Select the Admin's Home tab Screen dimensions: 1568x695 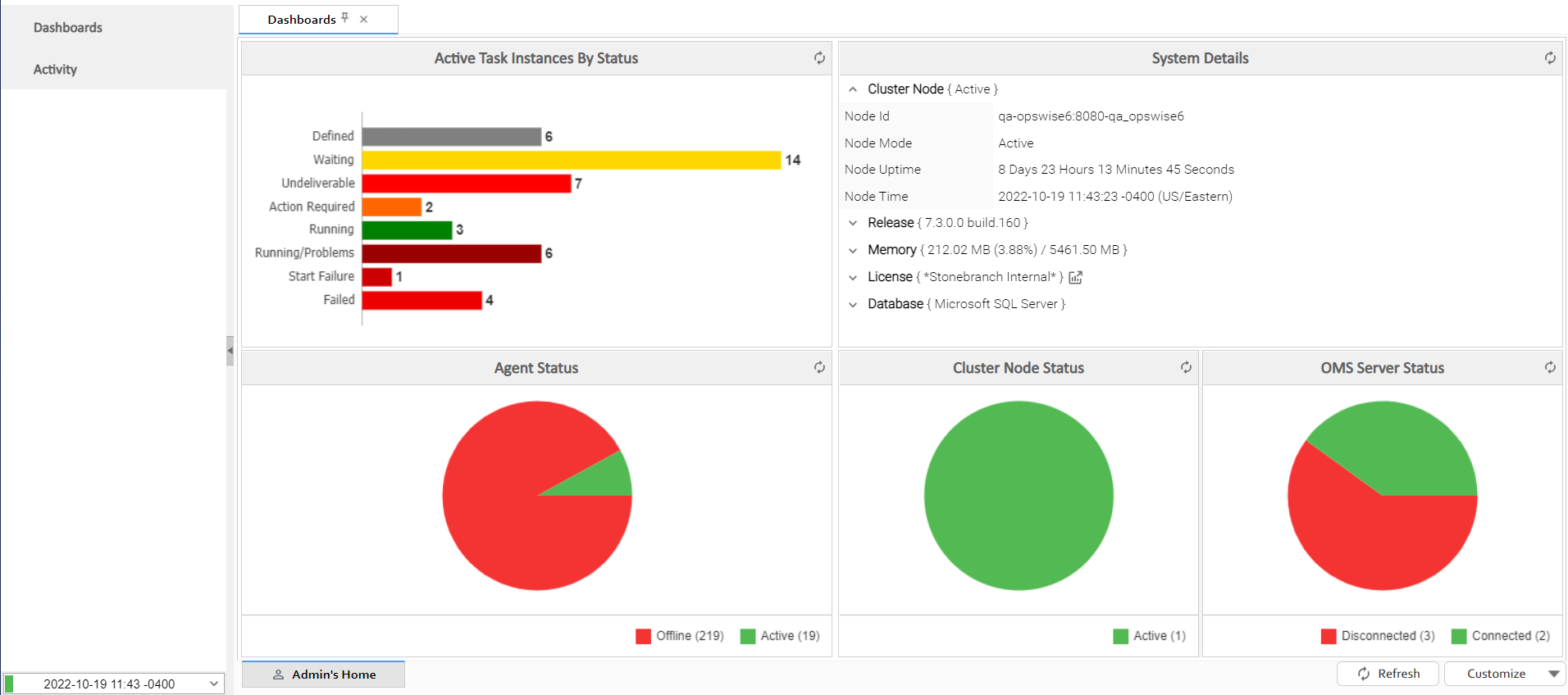(324, 675)
